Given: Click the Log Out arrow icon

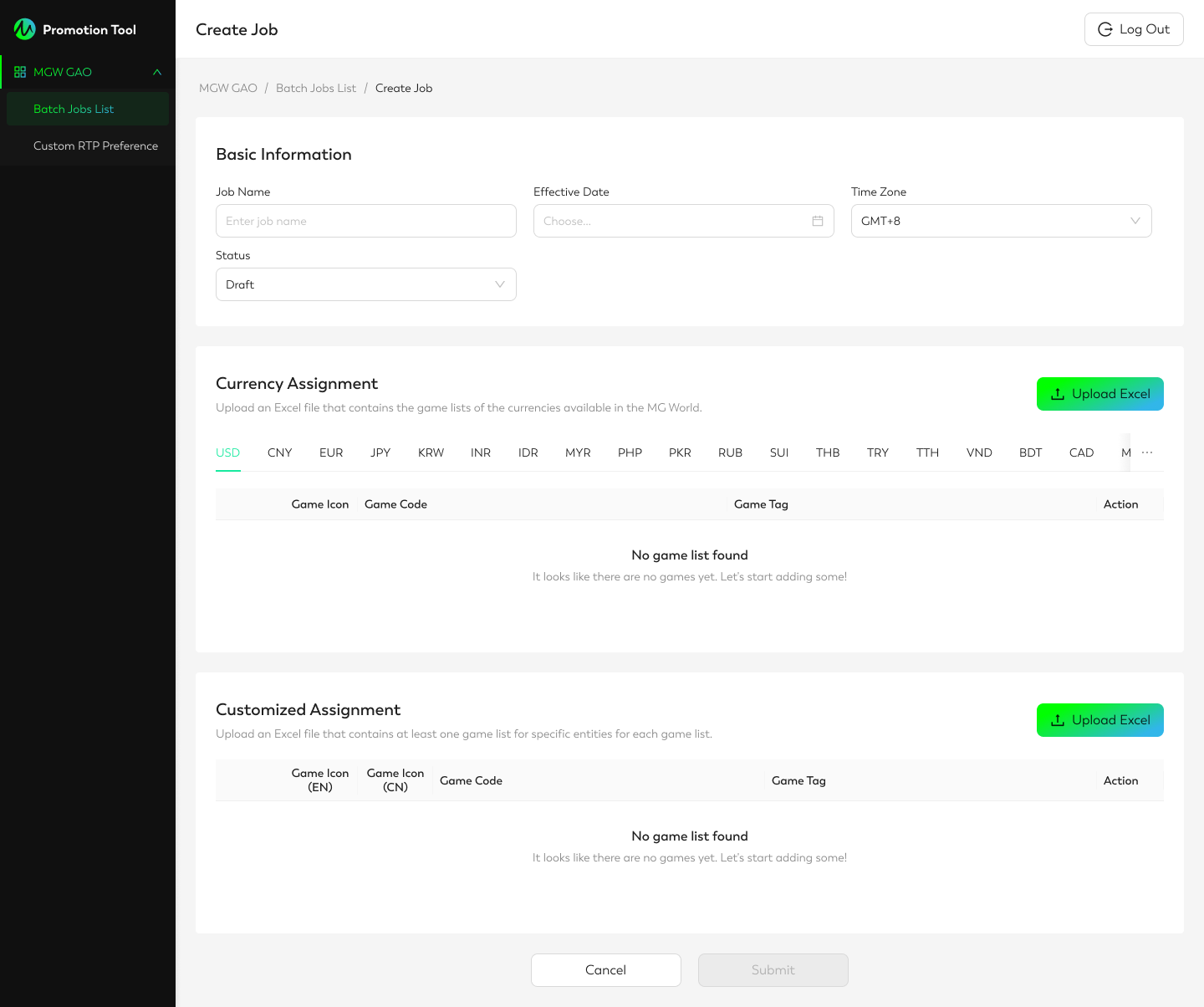Looking at the screenshot, I should click(1105, 29).
